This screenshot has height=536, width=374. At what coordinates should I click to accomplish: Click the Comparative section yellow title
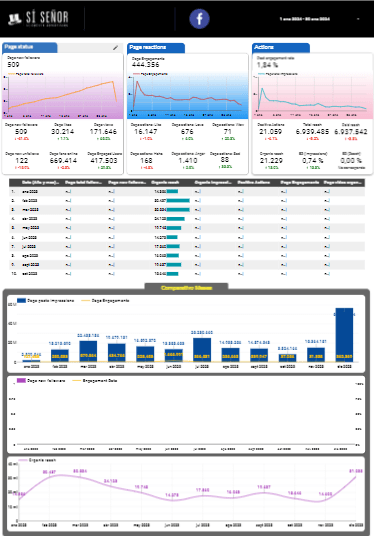(186, 288)
